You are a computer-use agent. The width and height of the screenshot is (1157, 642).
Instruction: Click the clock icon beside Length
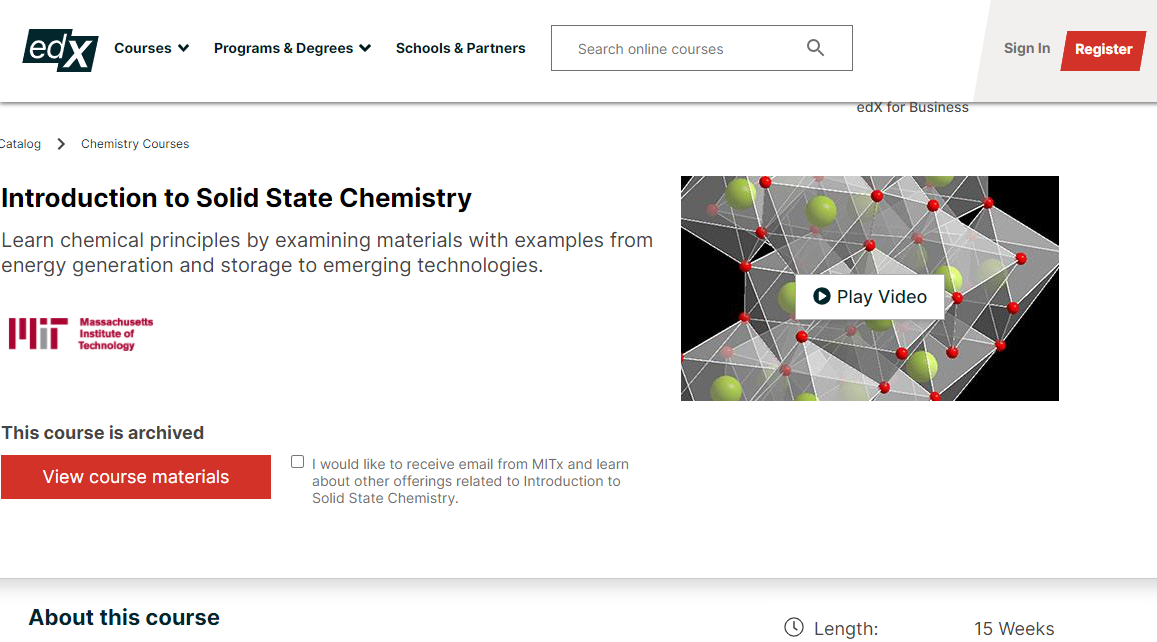(793, 627)
